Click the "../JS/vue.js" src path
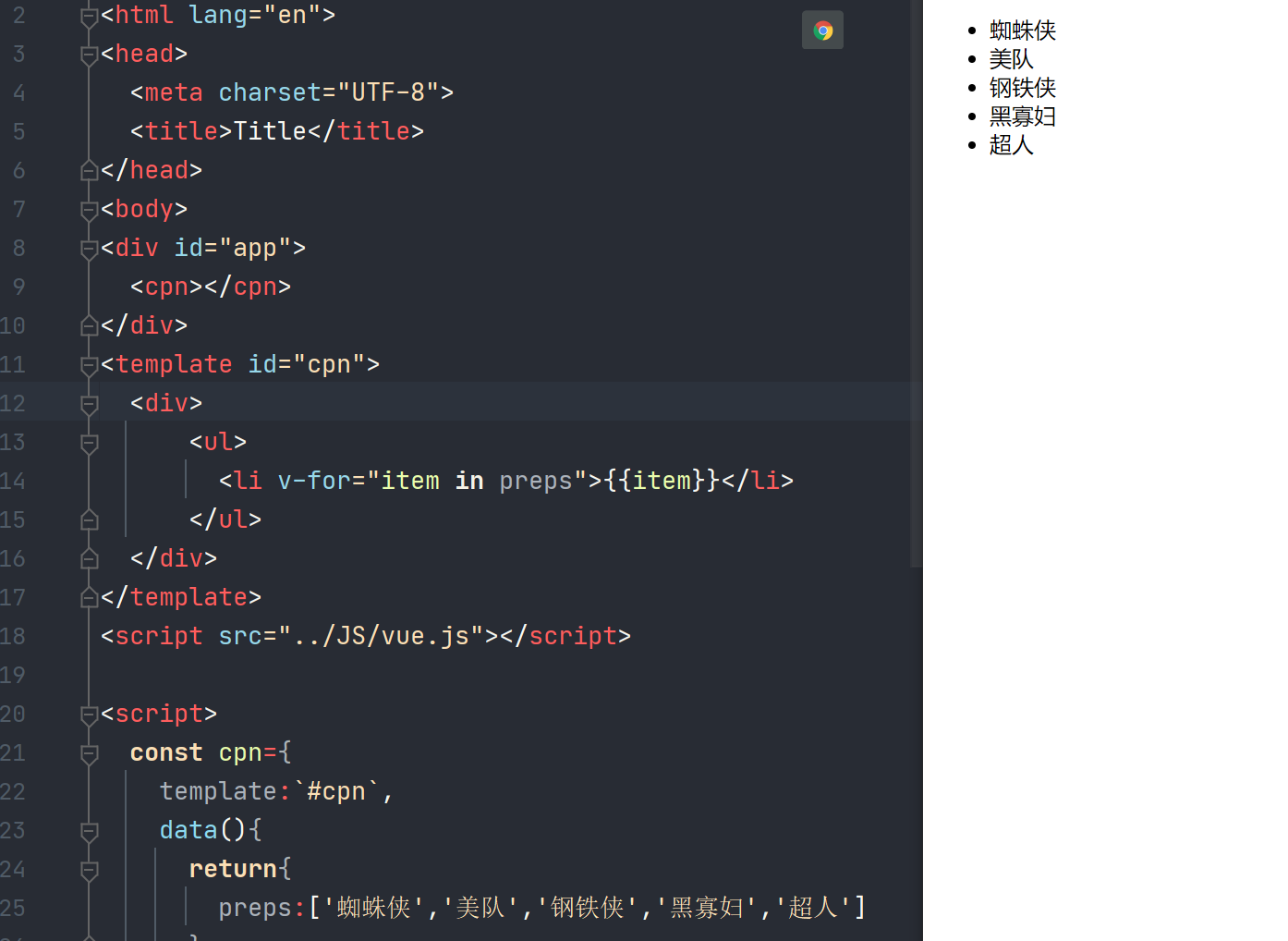The image size is (1288, 941). [x=382, y=636]
